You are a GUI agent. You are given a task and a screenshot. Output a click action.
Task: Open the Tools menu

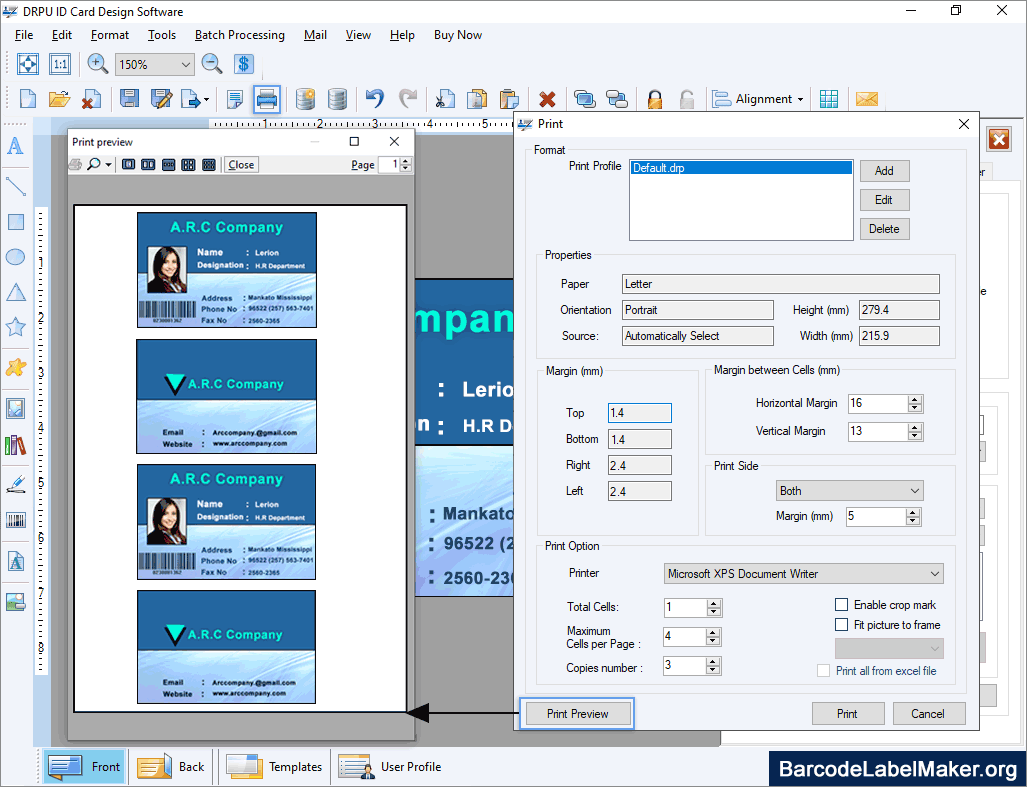[162, 35]
